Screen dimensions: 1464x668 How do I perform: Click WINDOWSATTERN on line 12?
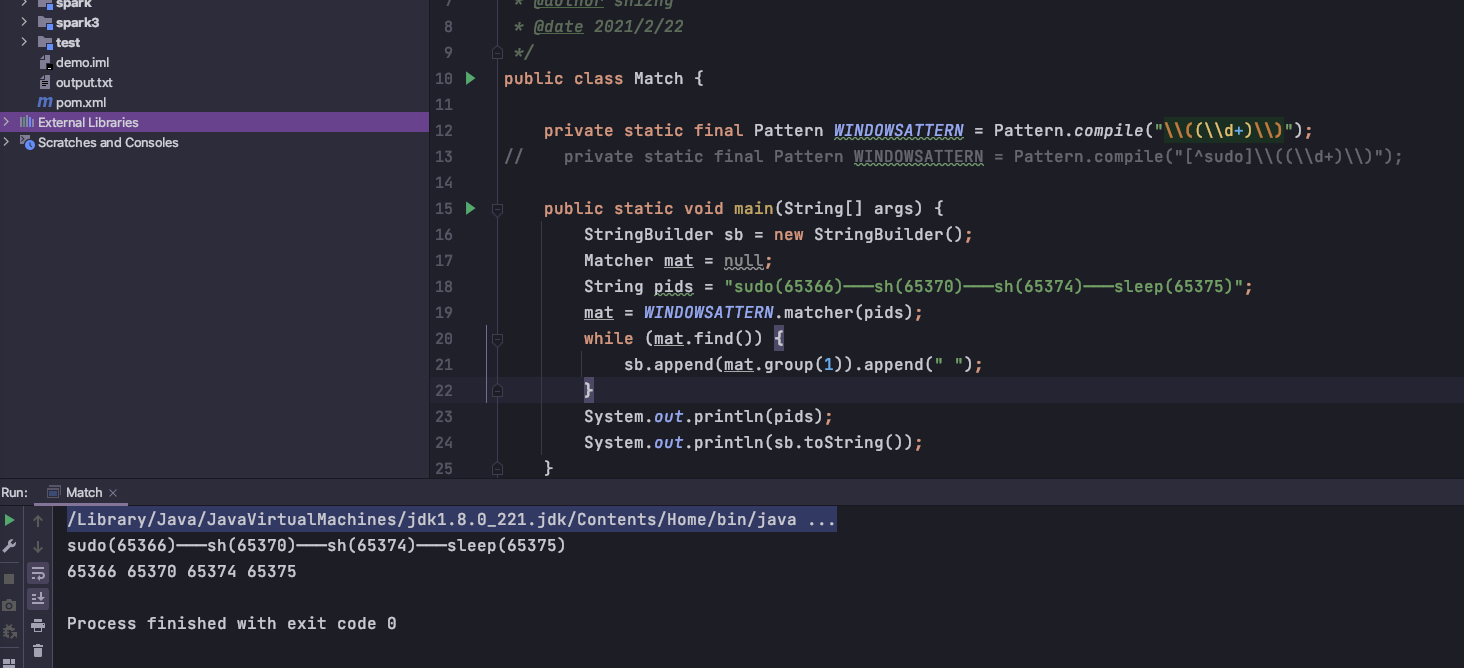point(899,130)
